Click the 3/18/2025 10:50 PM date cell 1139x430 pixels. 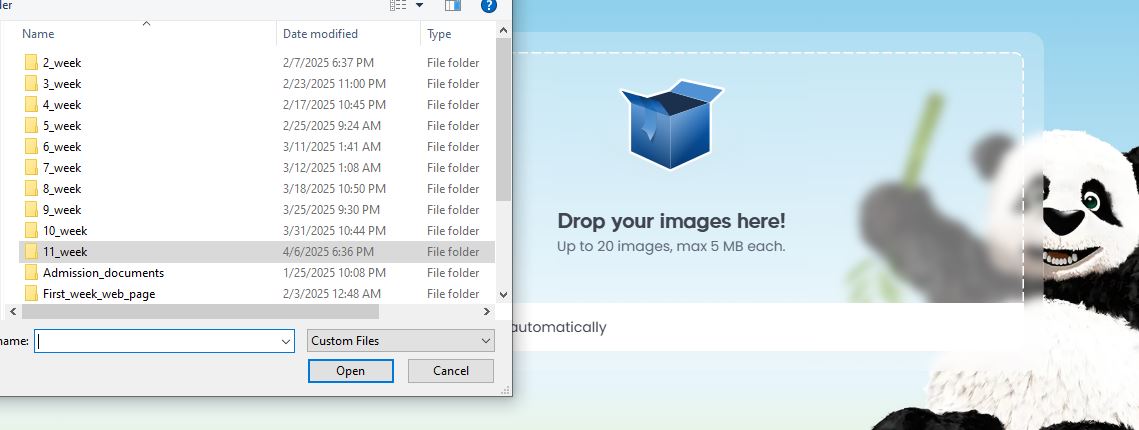(x=334, y=189)
